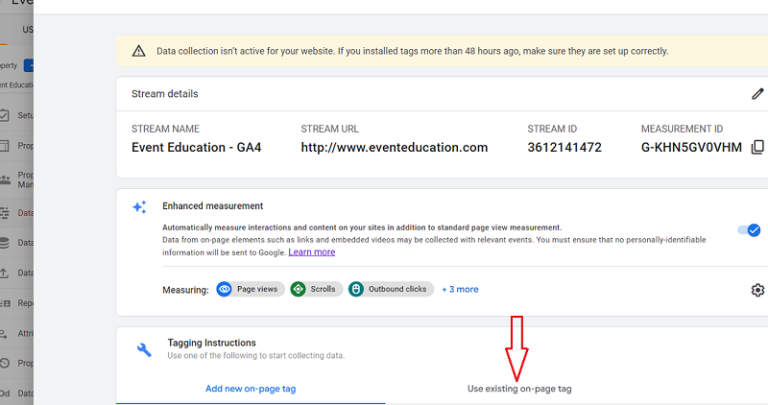The width and height of the screenshot is (768, 405).
Task: Open the Learn more link
Action: (312, 252)
